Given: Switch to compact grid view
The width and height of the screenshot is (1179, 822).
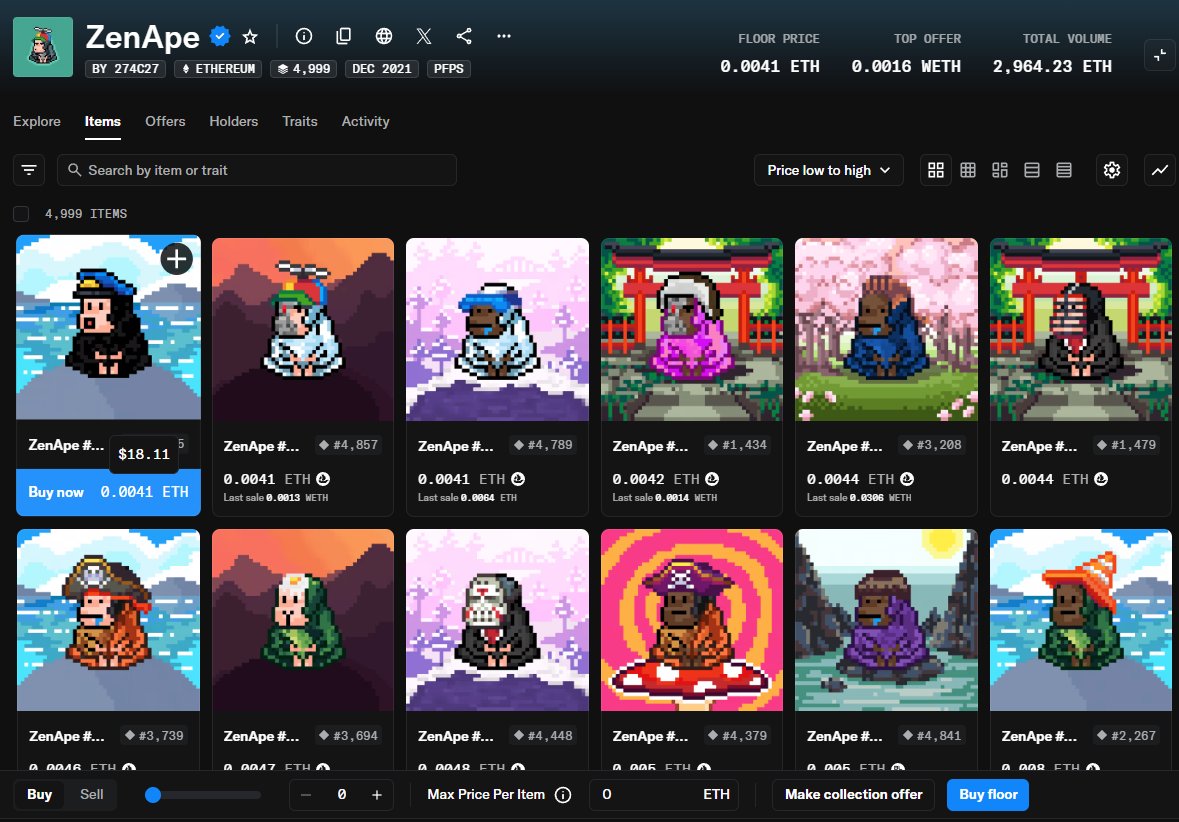Looking at the screenshot, I should [x=968, y=170].
